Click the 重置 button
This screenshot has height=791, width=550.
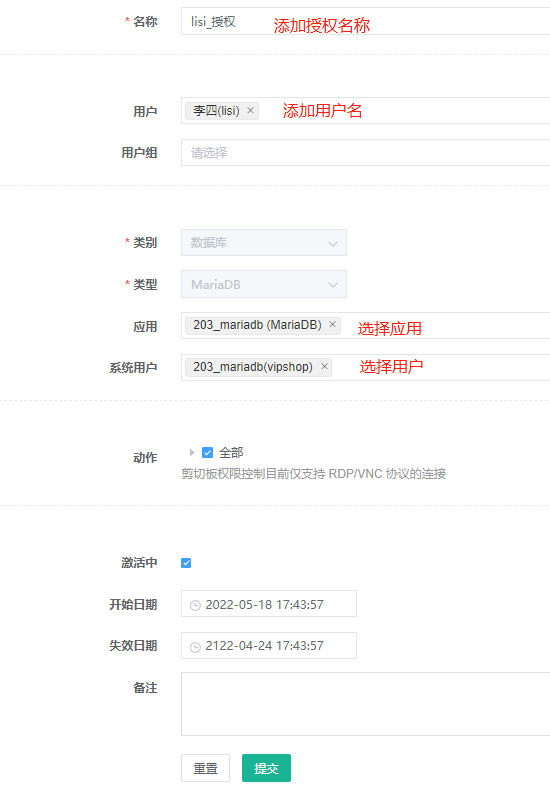pos(205,768)
